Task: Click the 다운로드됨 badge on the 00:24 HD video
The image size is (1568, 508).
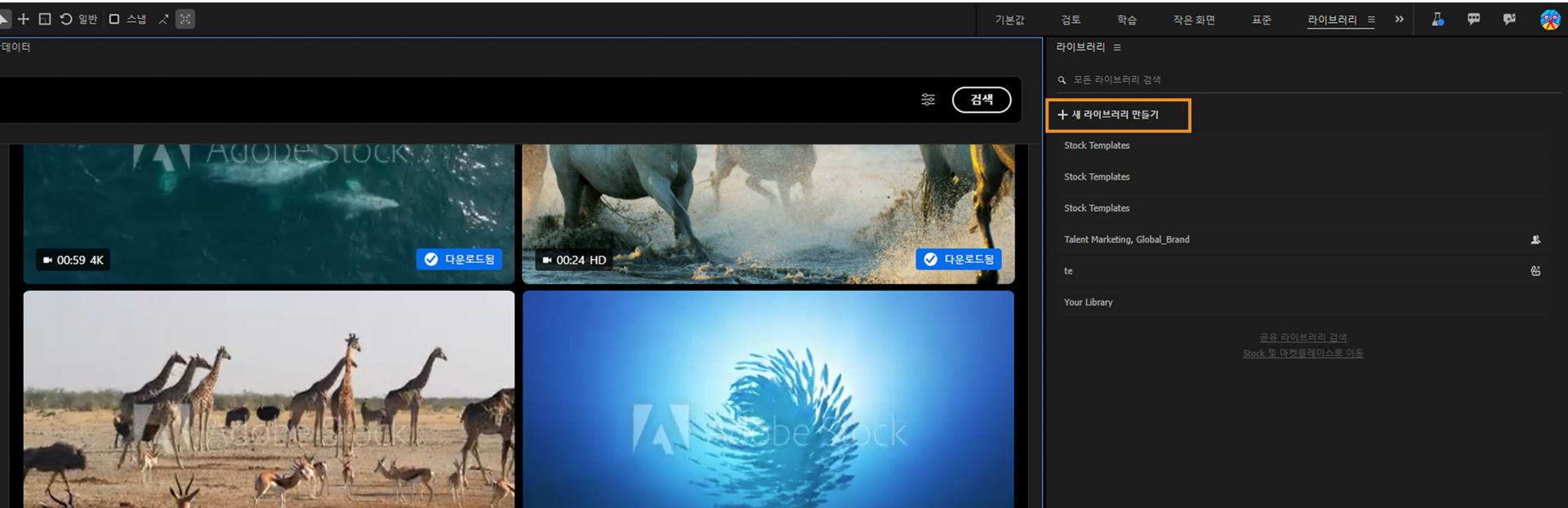Action: (x=959, y=260)
